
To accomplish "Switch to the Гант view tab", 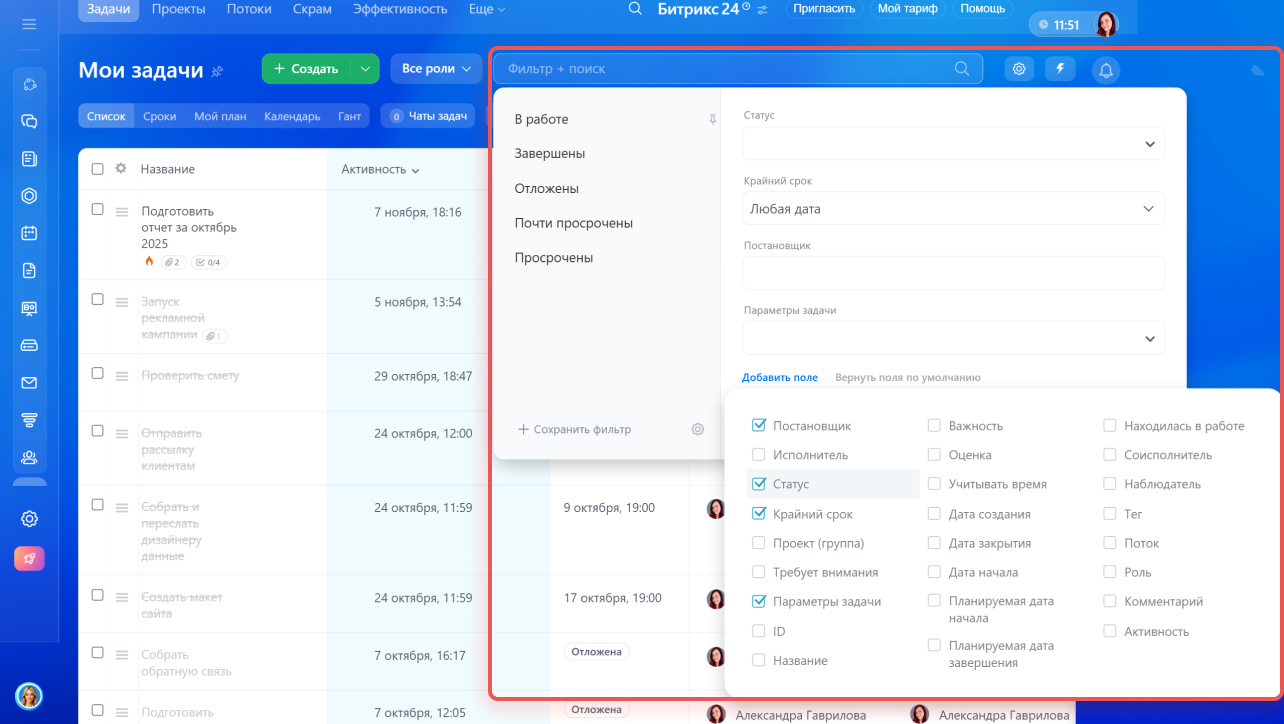I will coord(349,116).
